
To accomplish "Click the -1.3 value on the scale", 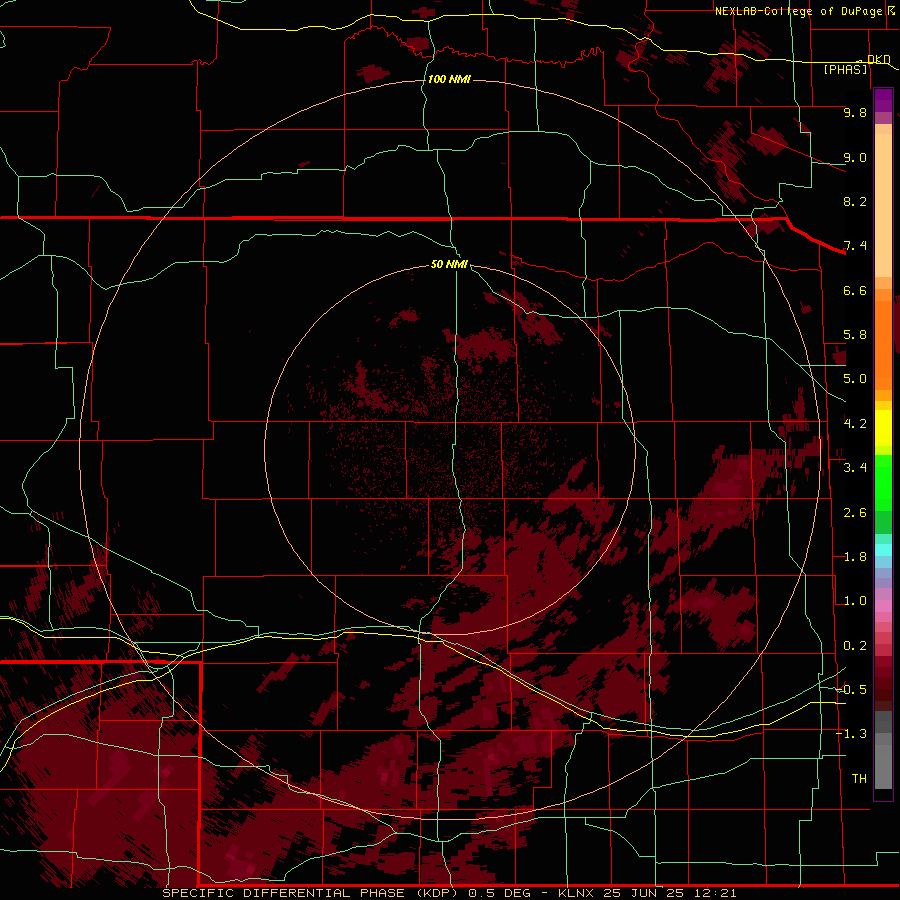I will tap(851, 734).
